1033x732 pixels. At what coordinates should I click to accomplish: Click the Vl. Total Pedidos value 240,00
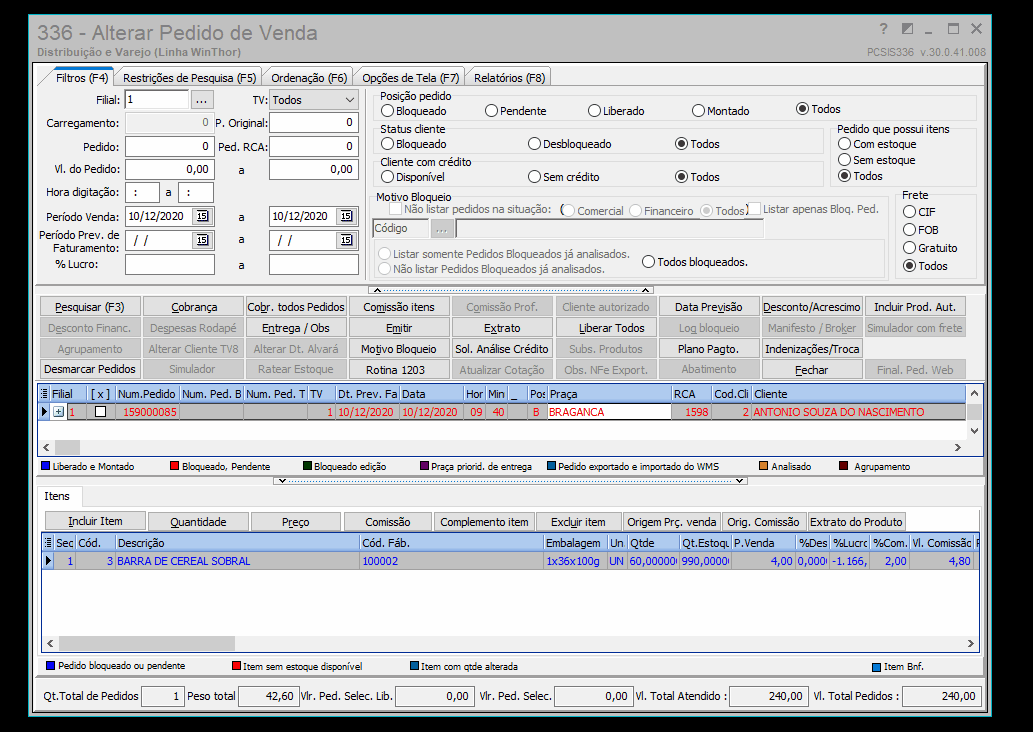[x=941, y=696]
